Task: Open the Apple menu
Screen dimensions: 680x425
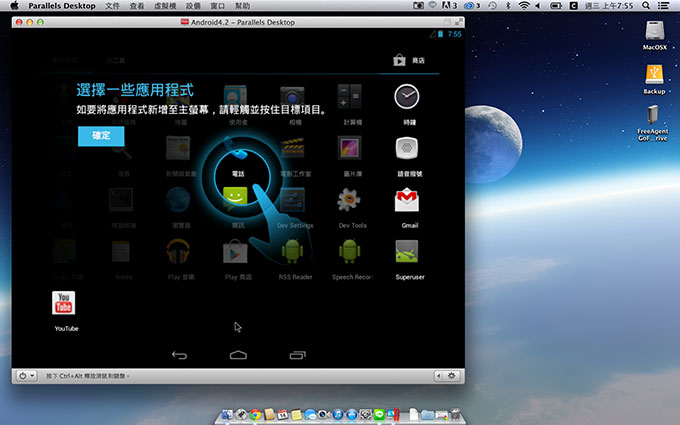Action: point(14,6)
